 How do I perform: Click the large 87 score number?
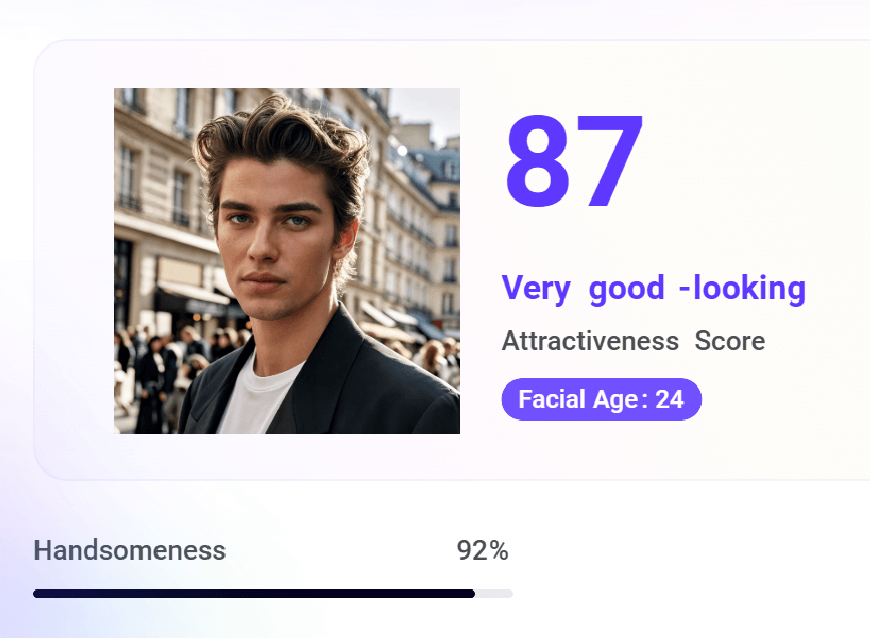click(x=574, y=162)
